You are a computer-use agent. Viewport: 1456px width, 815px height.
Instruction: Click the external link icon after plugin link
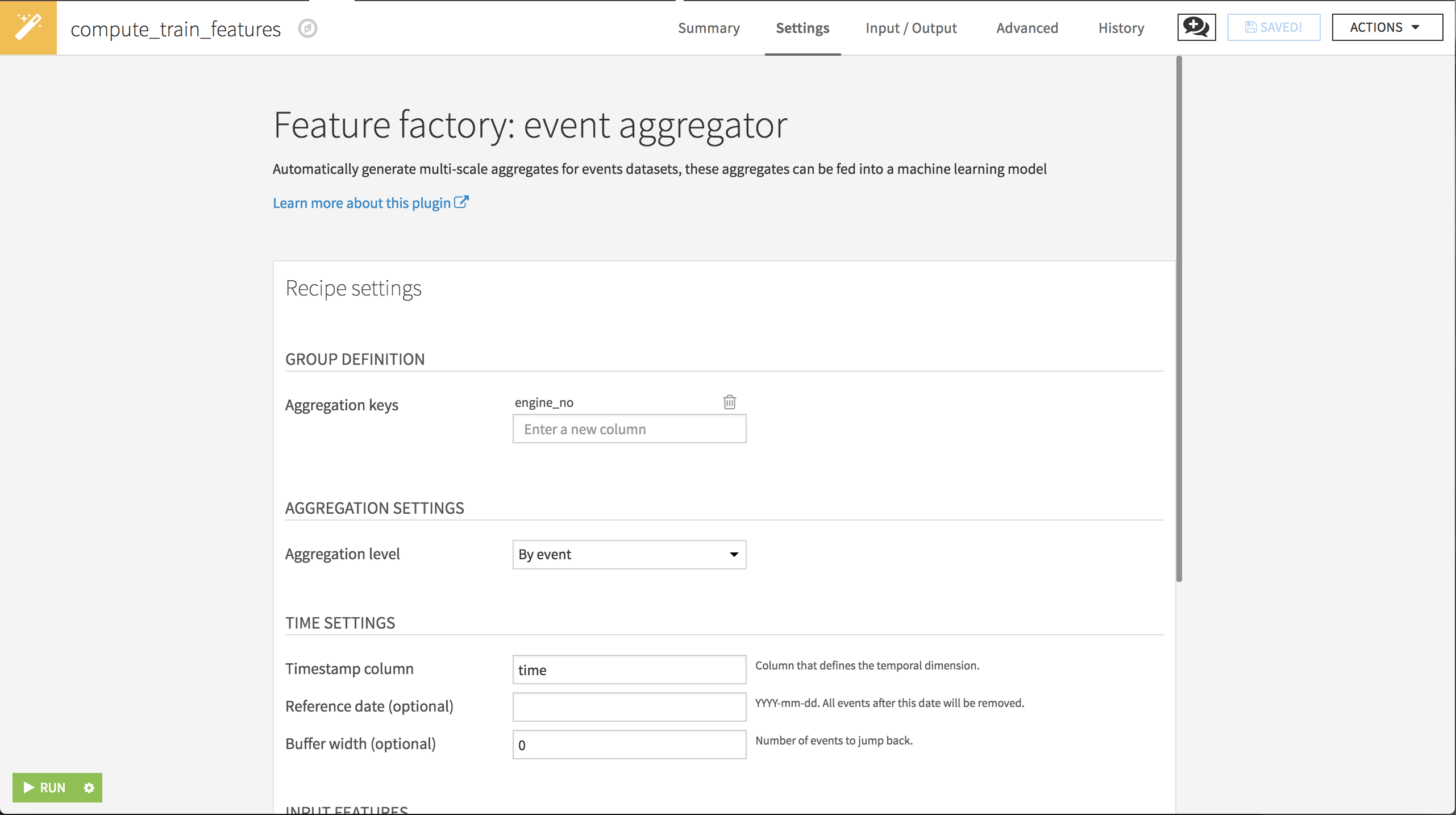tap(461, 202)
